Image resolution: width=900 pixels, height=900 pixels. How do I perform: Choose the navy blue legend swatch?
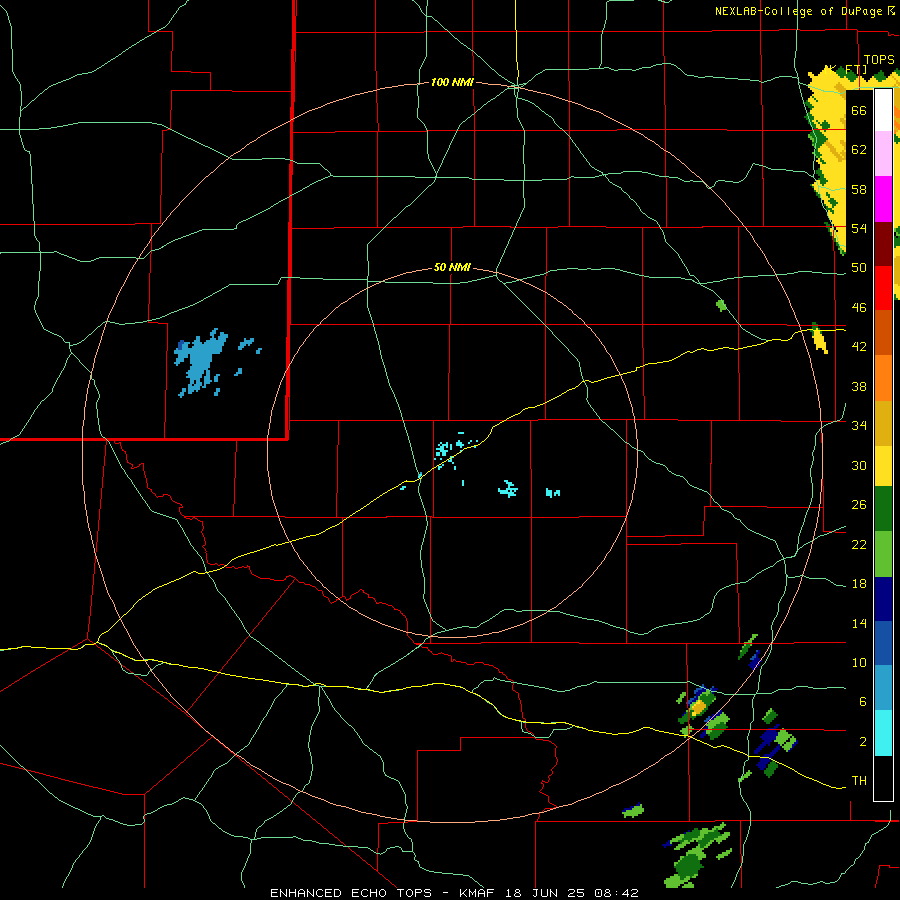point(883,599)
